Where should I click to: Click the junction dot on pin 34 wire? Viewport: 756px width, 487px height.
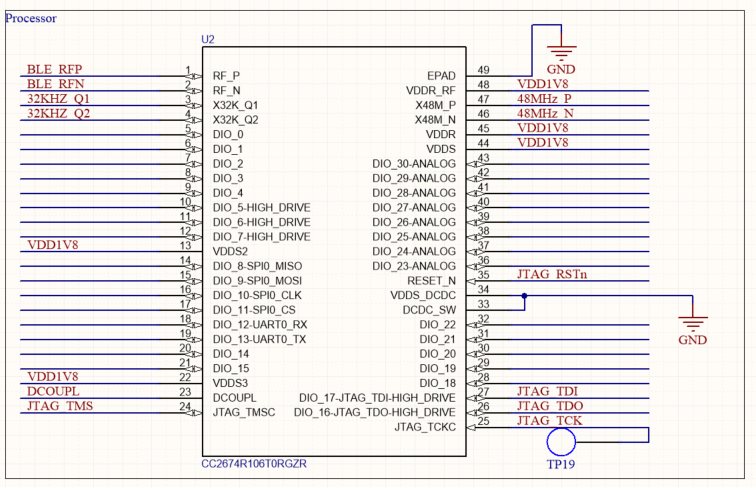[x=524, y=296]
